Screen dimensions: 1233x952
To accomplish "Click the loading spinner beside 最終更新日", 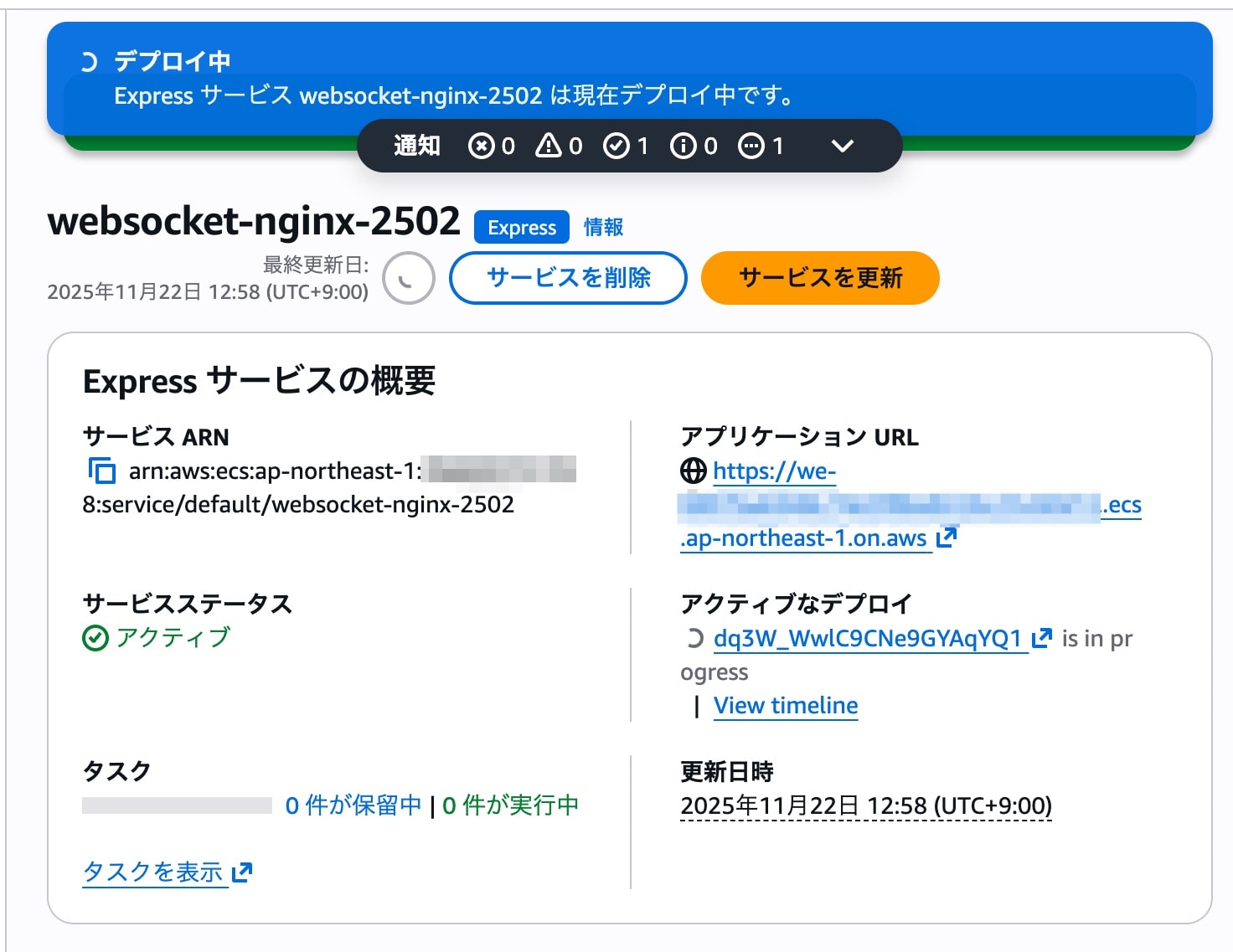I will coord(408,278).
